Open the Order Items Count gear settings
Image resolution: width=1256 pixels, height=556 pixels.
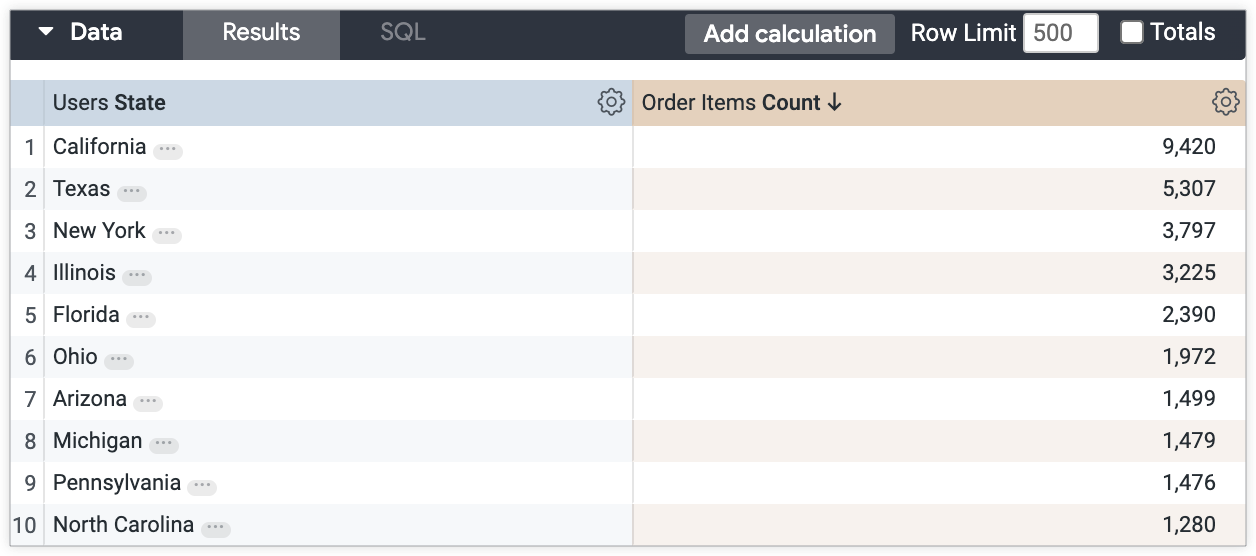1225,102
